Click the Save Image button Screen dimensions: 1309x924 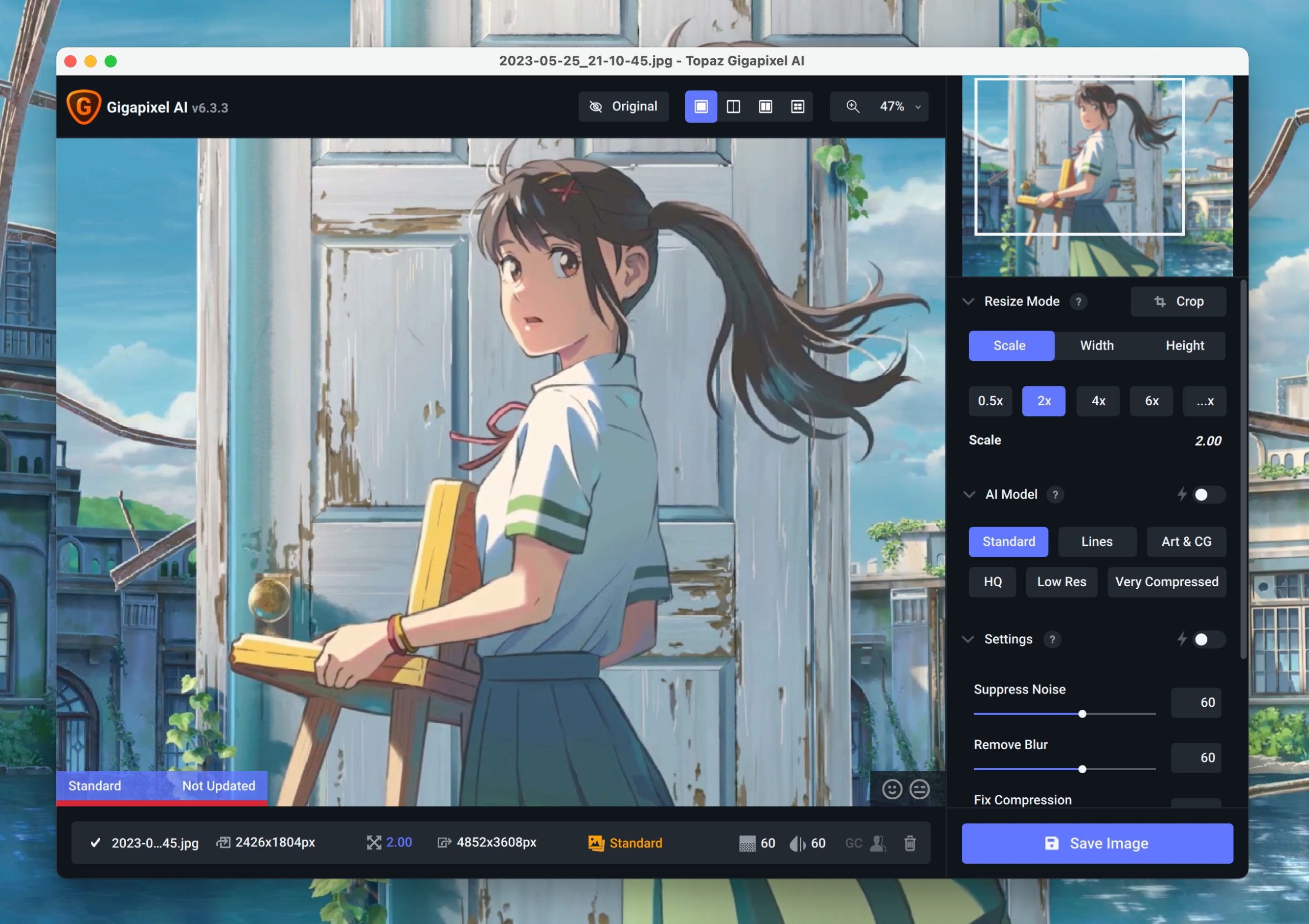[x=1097, y=843]
